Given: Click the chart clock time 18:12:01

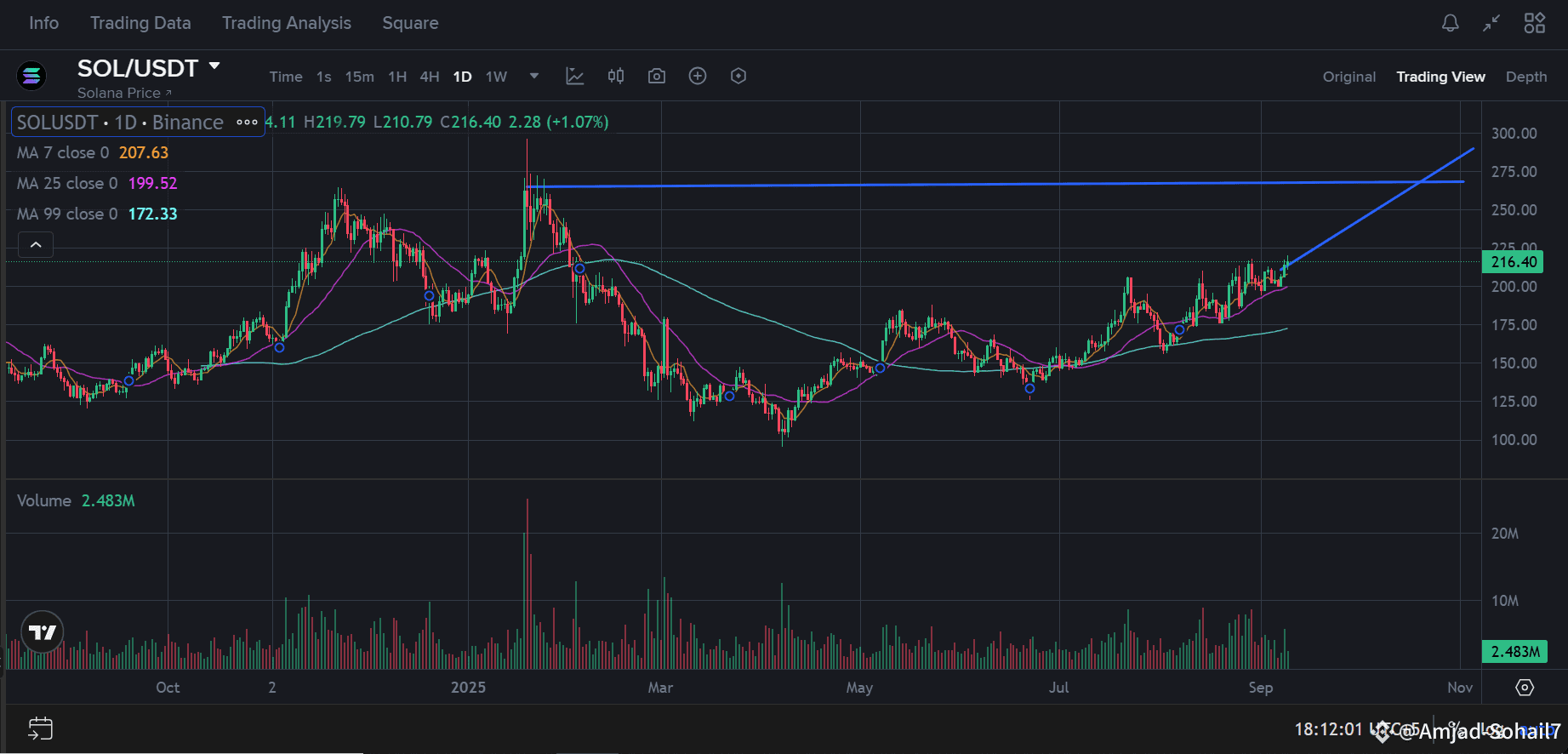Looking at the screenshot, I should tap(1328, 729).
